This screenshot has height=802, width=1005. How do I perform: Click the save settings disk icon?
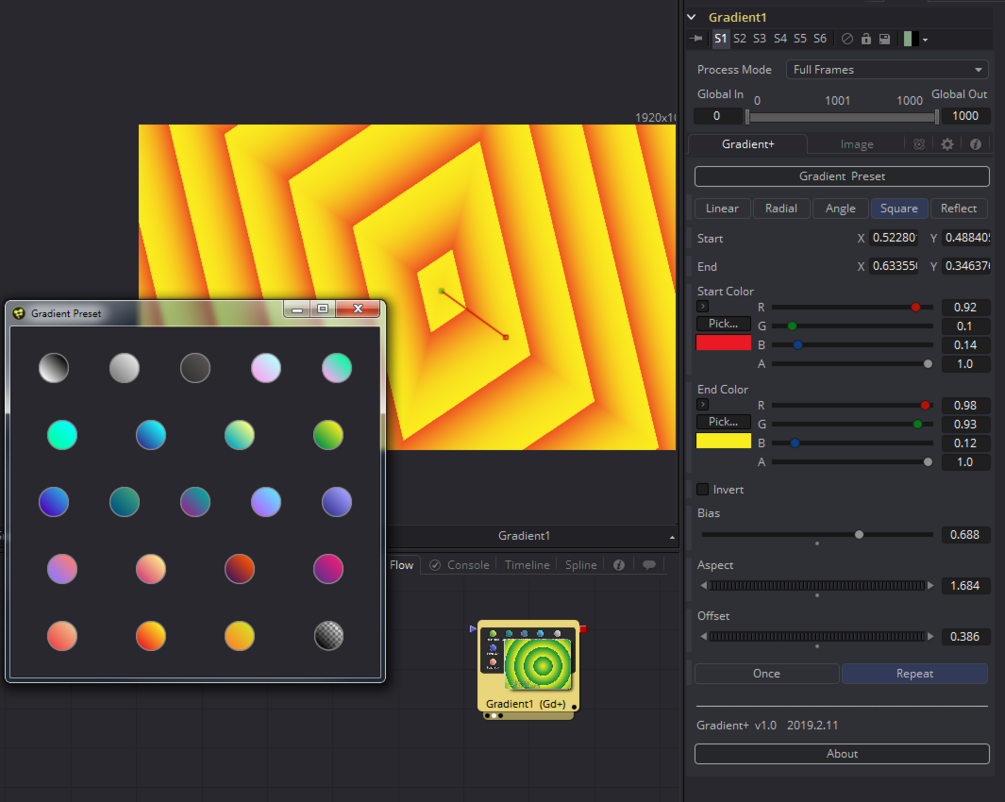(885, 38)
